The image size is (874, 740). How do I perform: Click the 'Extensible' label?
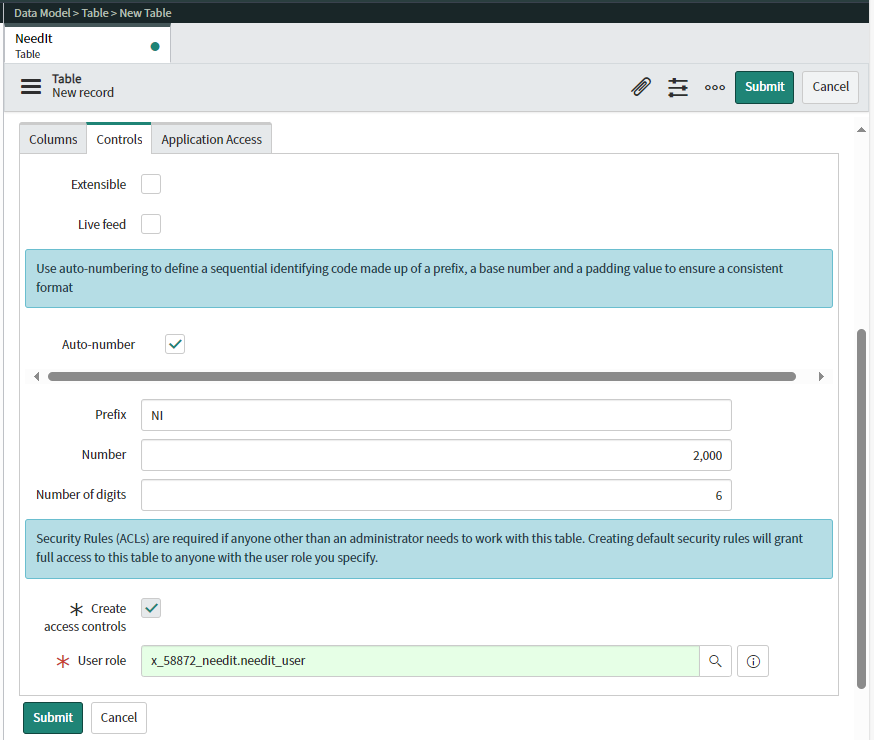click(98, 184)
